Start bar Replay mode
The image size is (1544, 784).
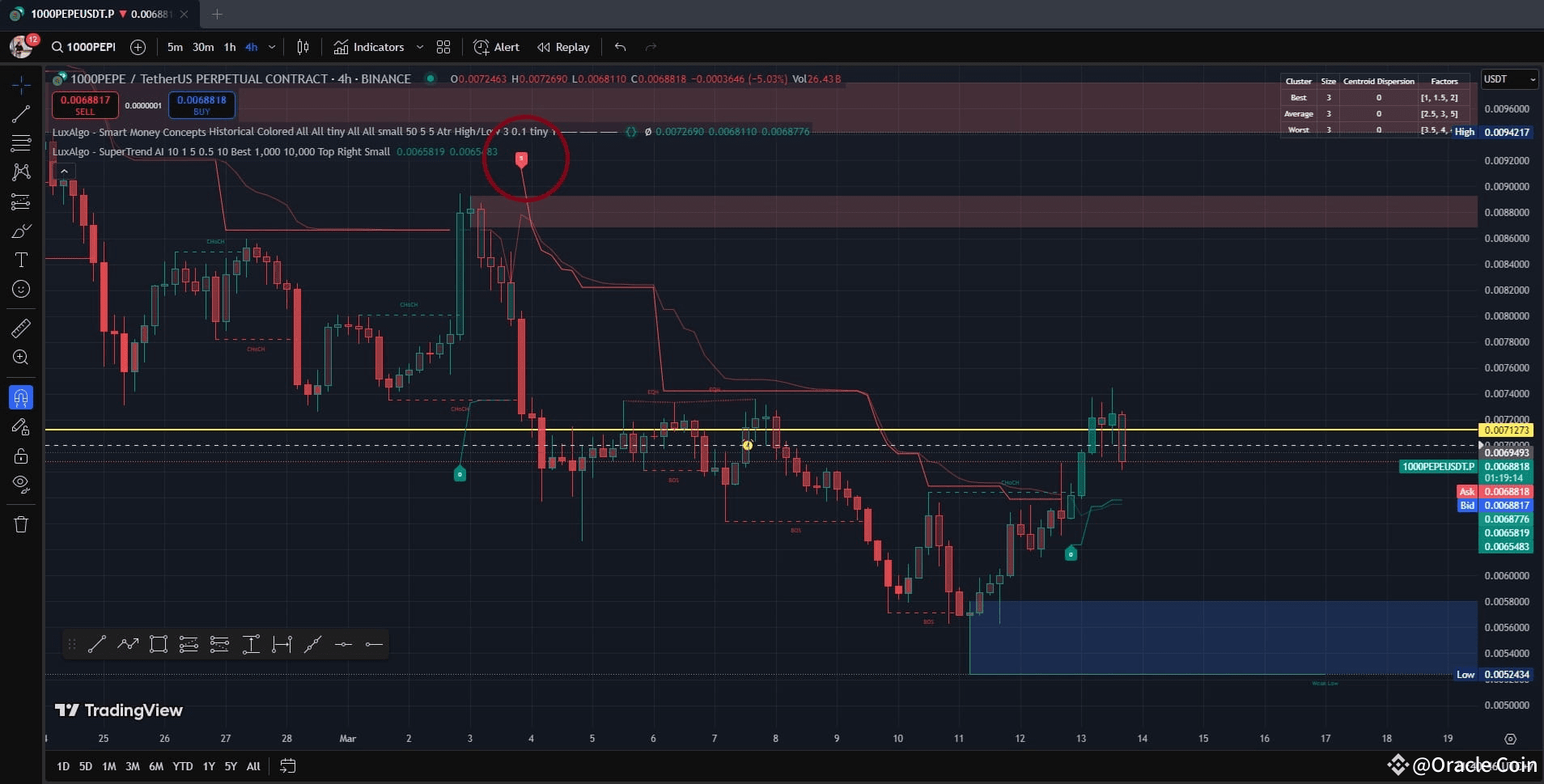tap(564, 47)
